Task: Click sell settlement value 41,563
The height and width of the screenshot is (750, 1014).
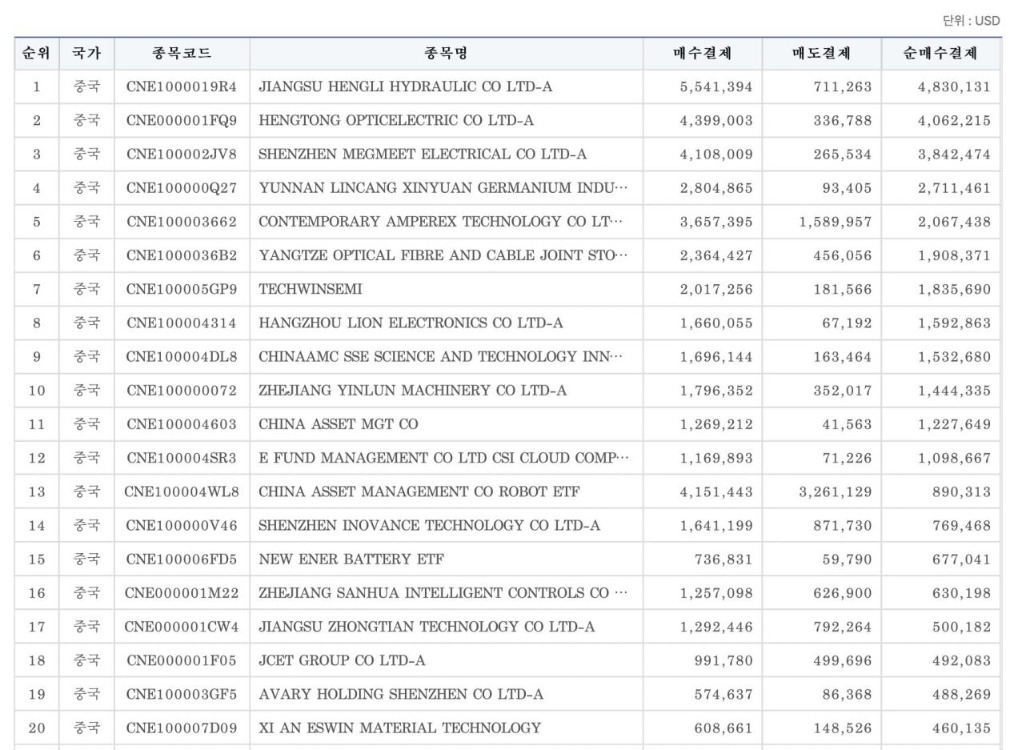Action: click(x=847, y=424)
